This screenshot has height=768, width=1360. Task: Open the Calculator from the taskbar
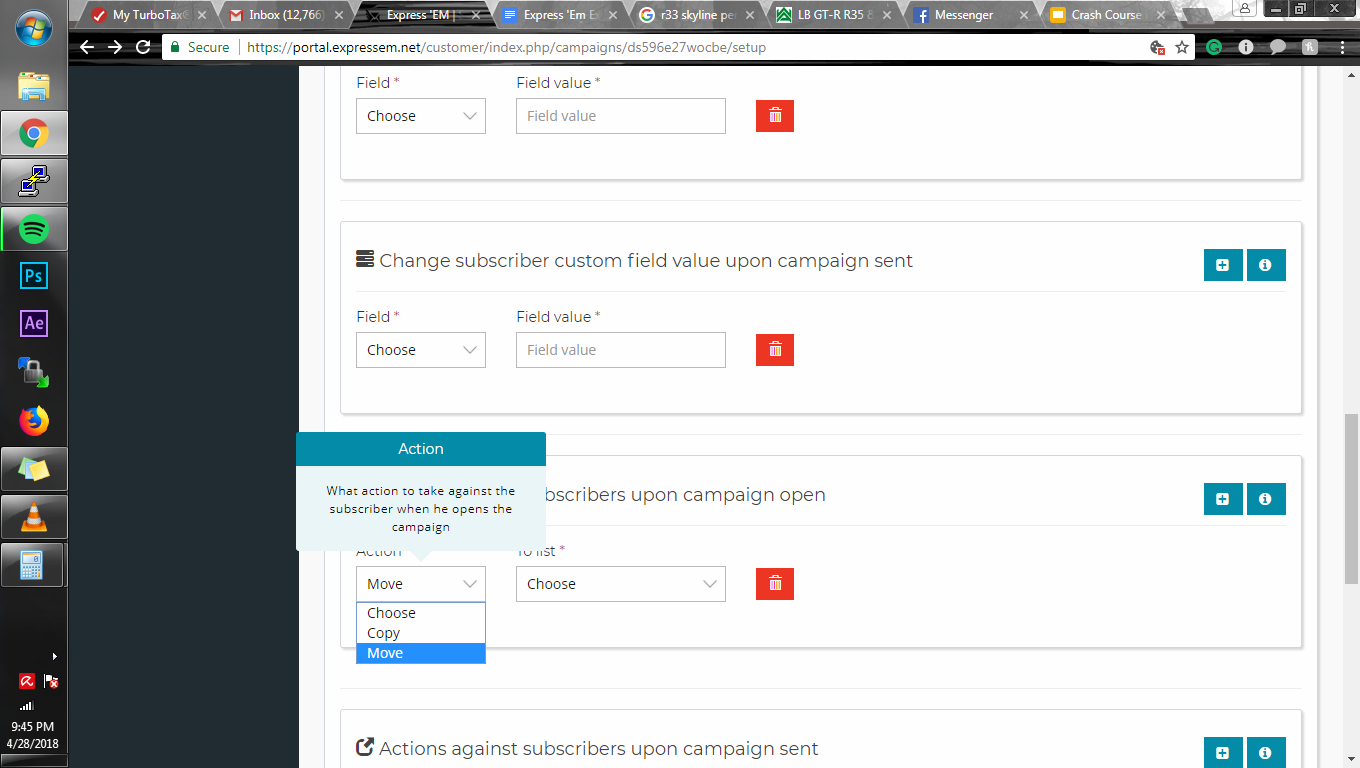pos(34,565)
